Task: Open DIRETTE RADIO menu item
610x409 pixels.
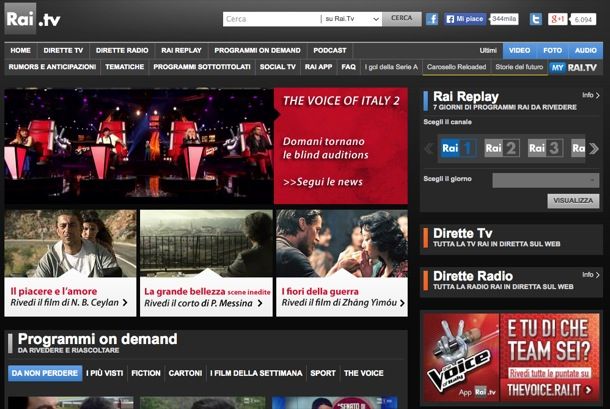Action: [122, 51]
